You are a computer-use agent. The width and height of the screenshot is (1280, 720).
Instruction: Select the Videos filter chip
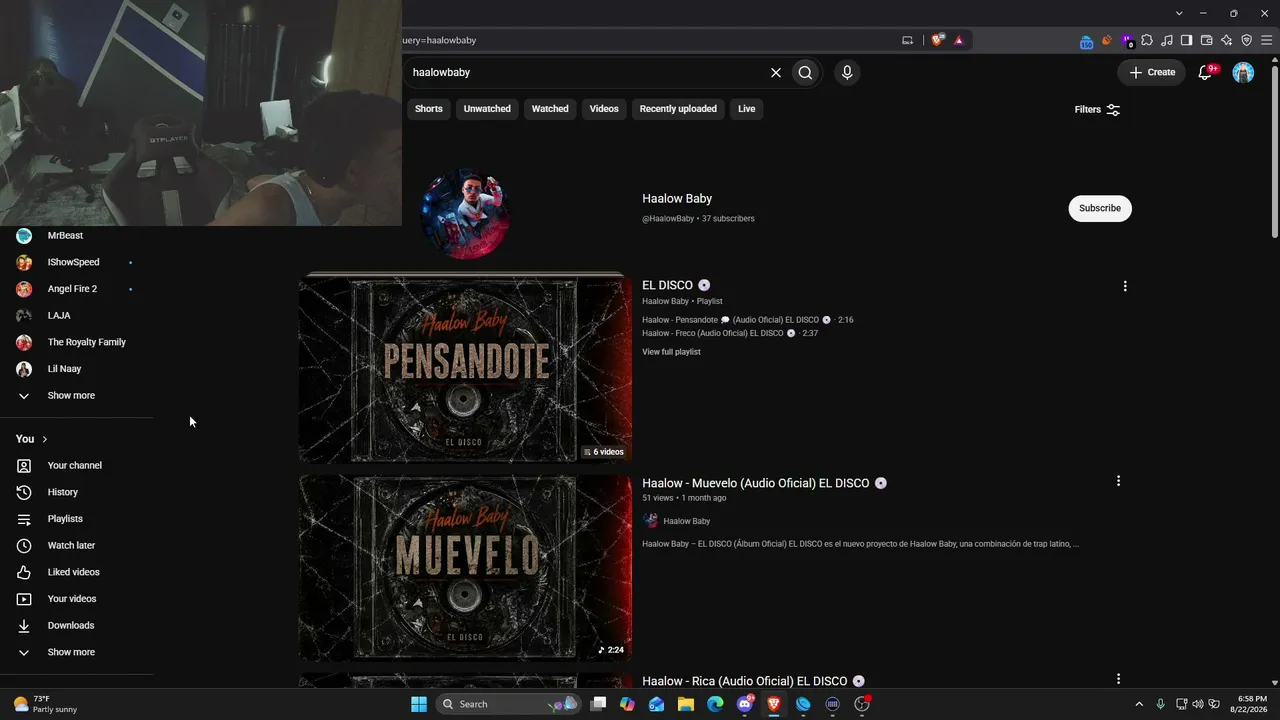coord(604,109)
